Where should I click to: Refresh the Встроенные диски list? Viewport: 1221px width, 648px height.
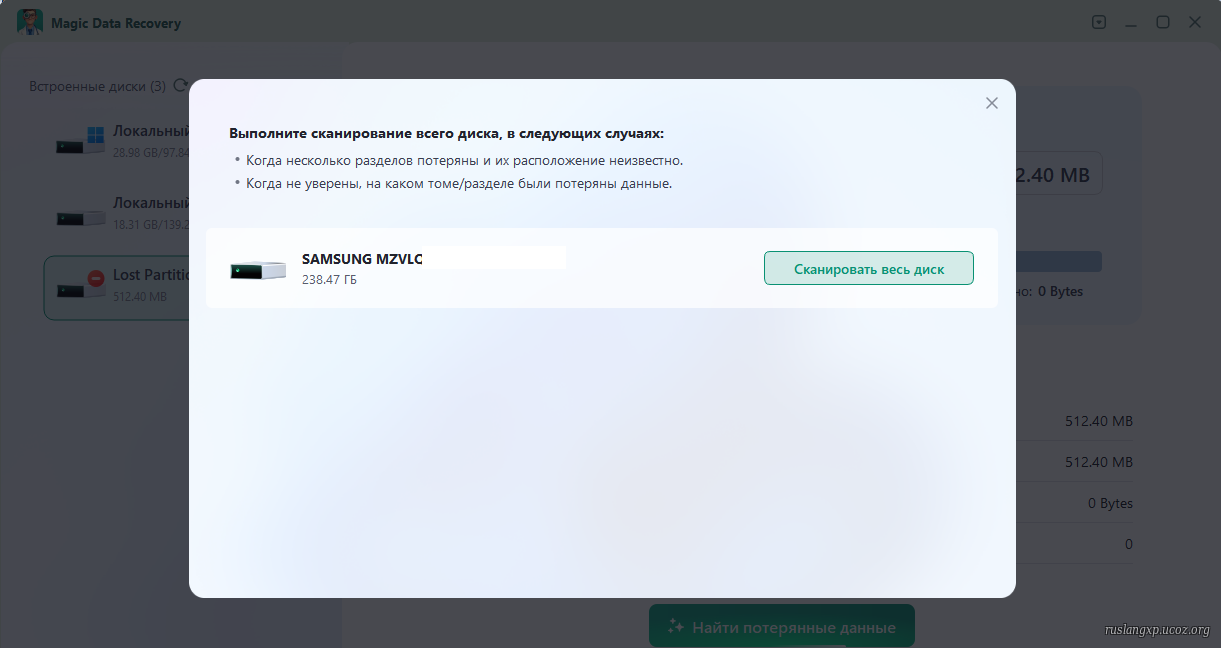180,86
